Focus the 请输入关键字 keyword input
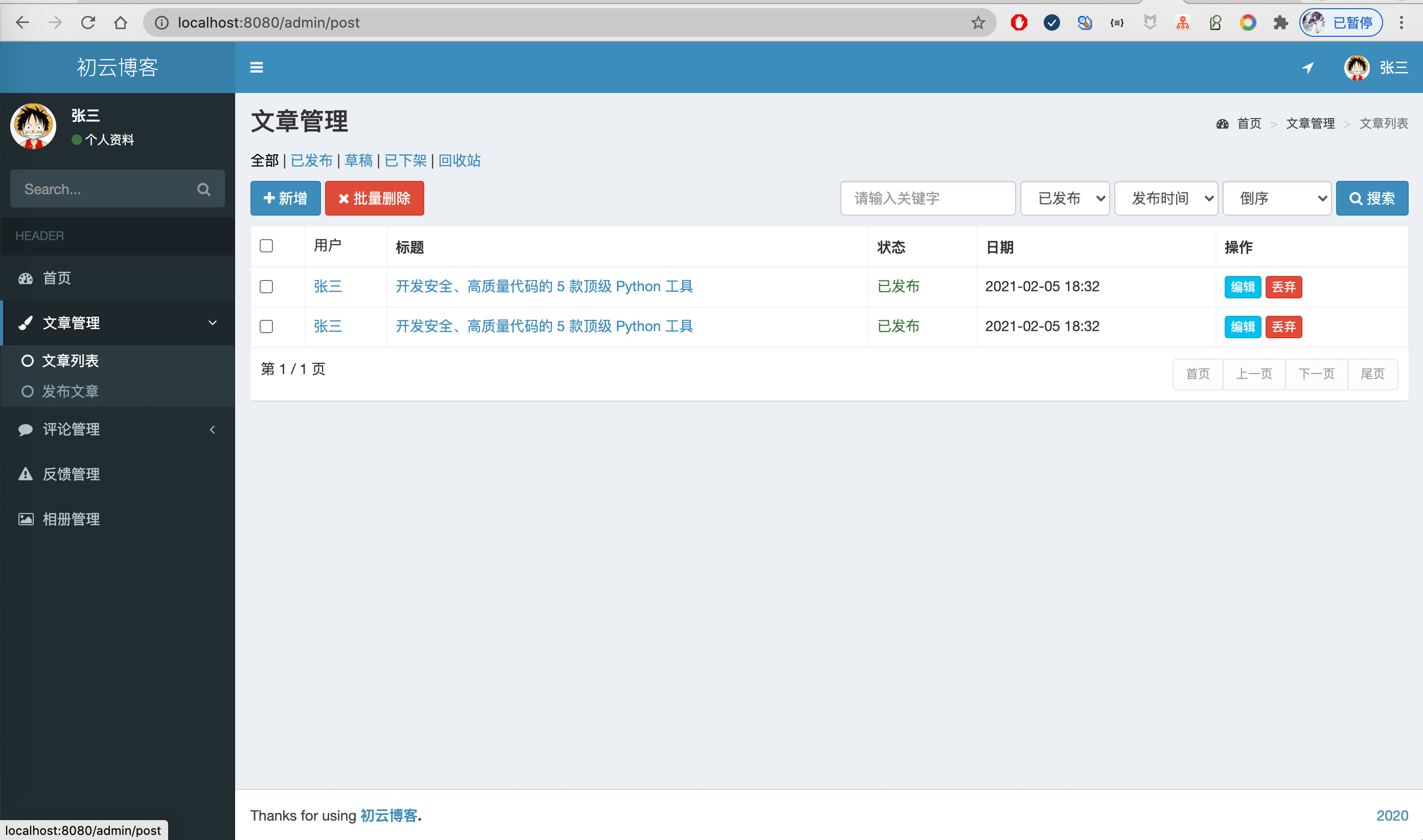 tap(928, 199)
